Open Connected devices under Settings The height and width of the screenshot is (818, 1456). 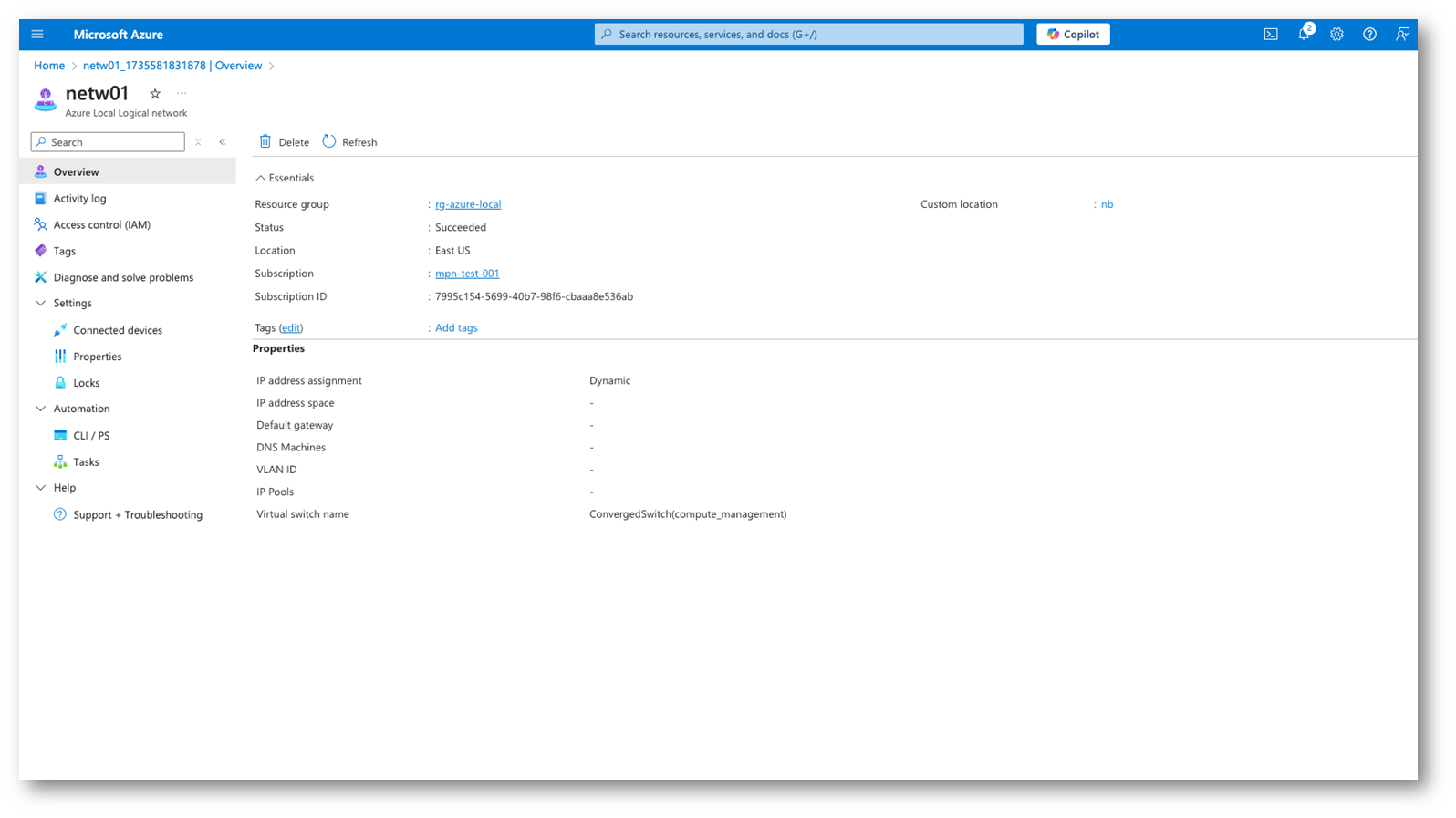click(x=118, y=330)
